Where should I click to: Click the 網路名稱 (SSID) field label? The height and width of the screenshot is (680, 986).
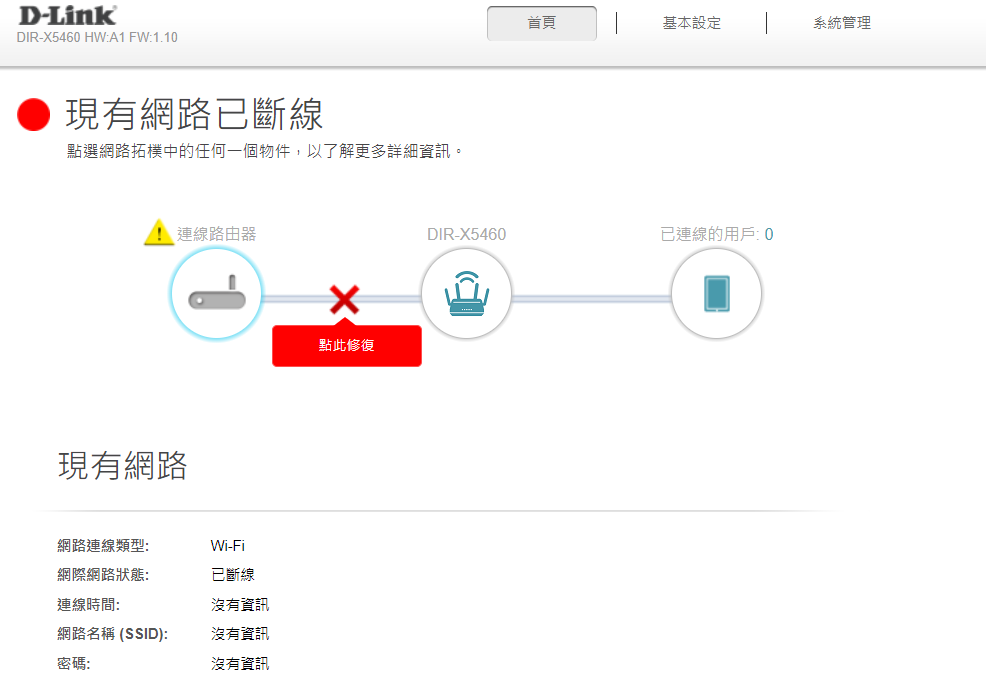[x=112, y=634]
